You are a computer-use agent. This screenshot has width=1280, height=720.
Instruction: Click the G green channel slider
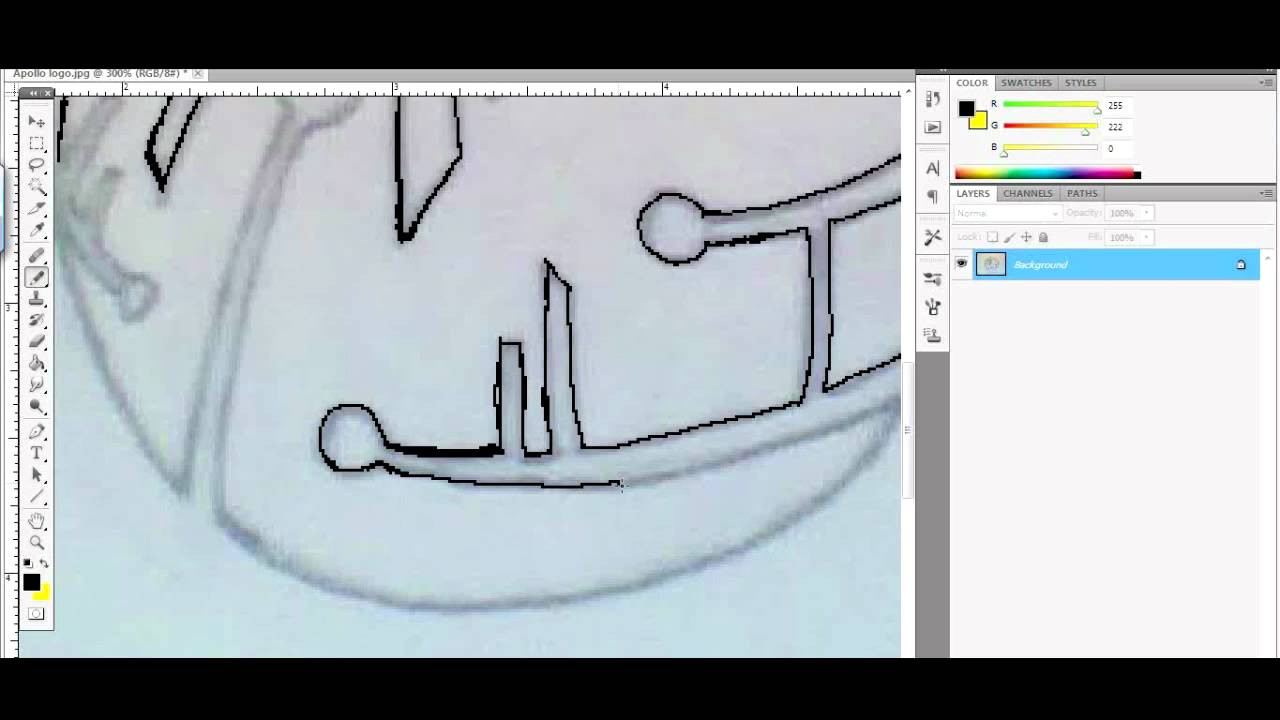(1050, 127)
